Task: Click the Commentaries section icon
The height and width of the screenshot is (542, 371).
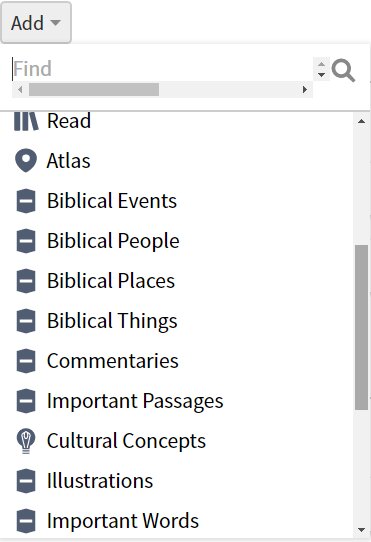Action: tap(26, 361)
